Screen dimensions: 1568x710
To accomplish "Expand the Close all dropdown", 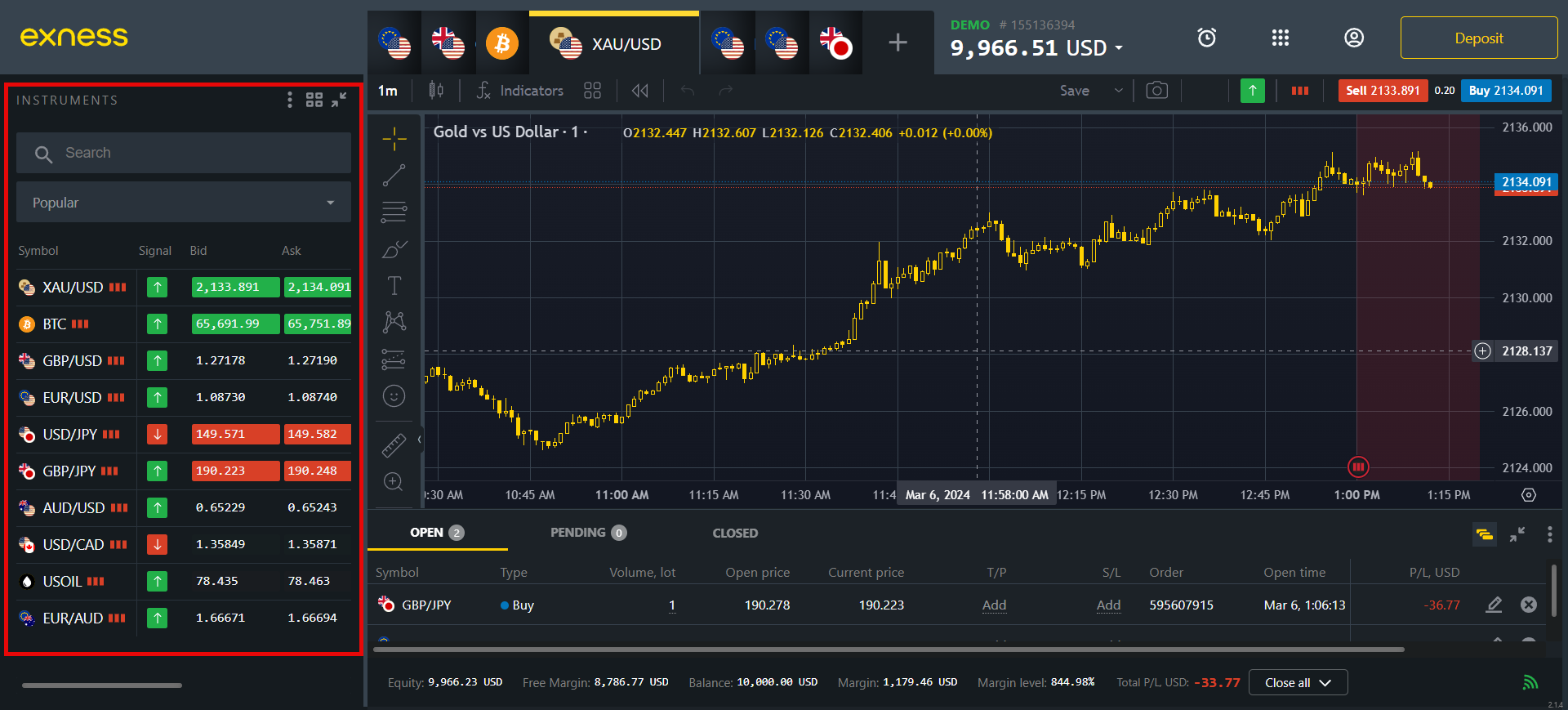I will [1298, 682].
